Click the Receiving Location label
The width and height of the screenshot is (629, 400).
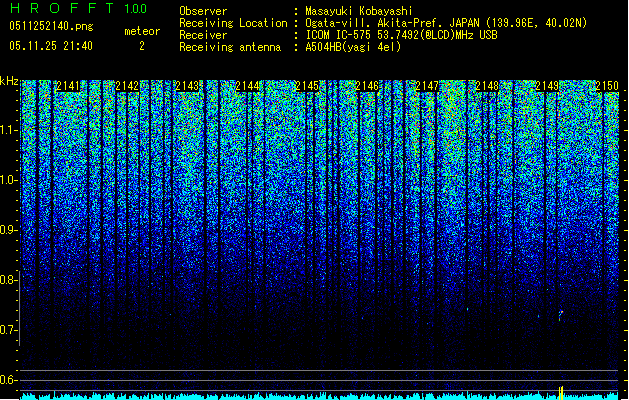[x=233, y=23]
